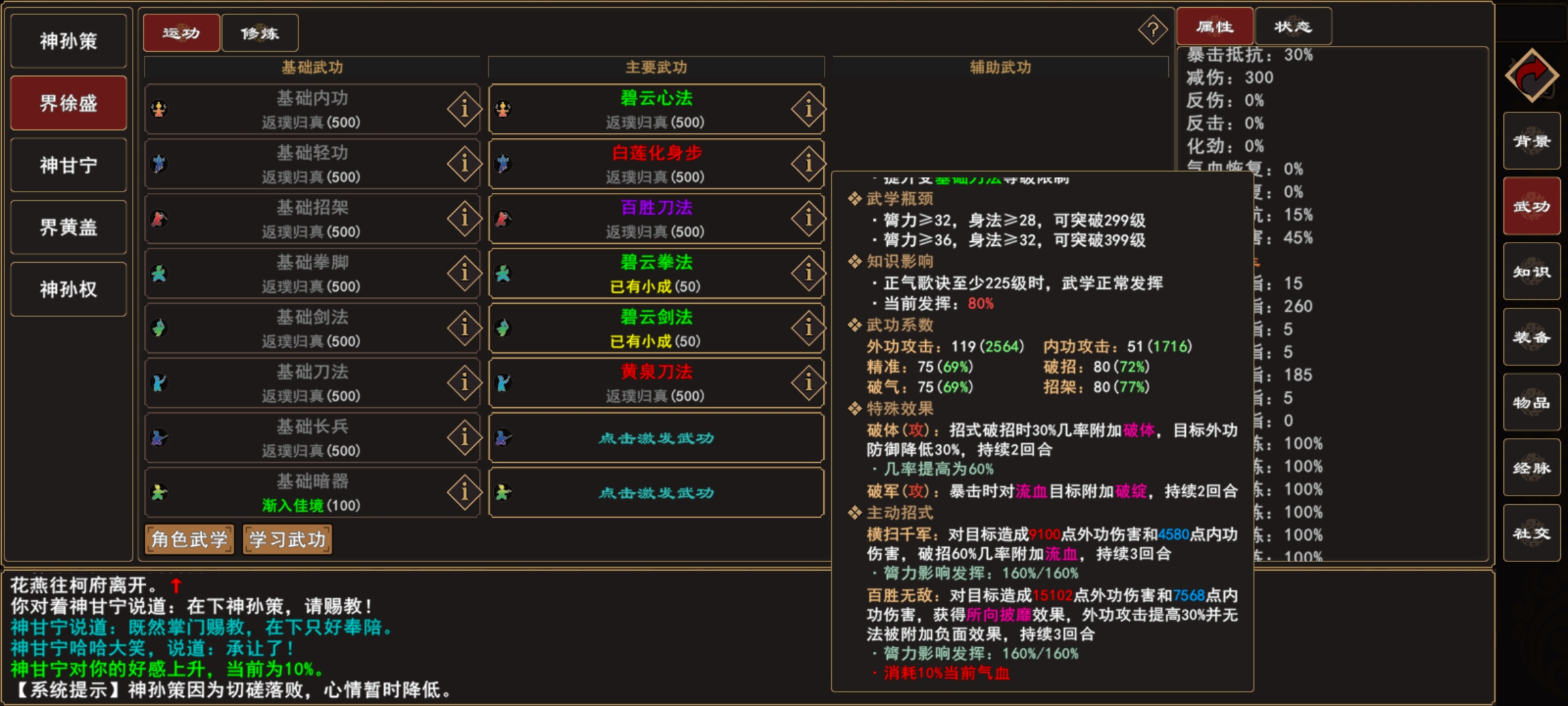Click the 百胜无敌 active move description
Viewport: 1568px width, 706px height.
pos(1052,614)
